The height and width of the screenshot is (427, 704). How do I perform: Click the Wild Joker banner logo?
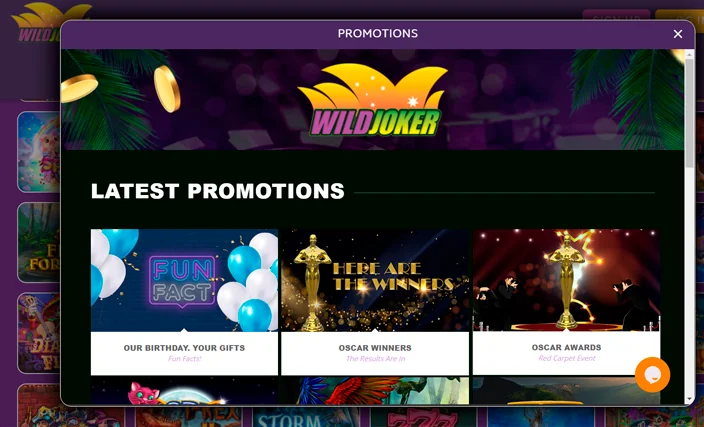[372, 100]
